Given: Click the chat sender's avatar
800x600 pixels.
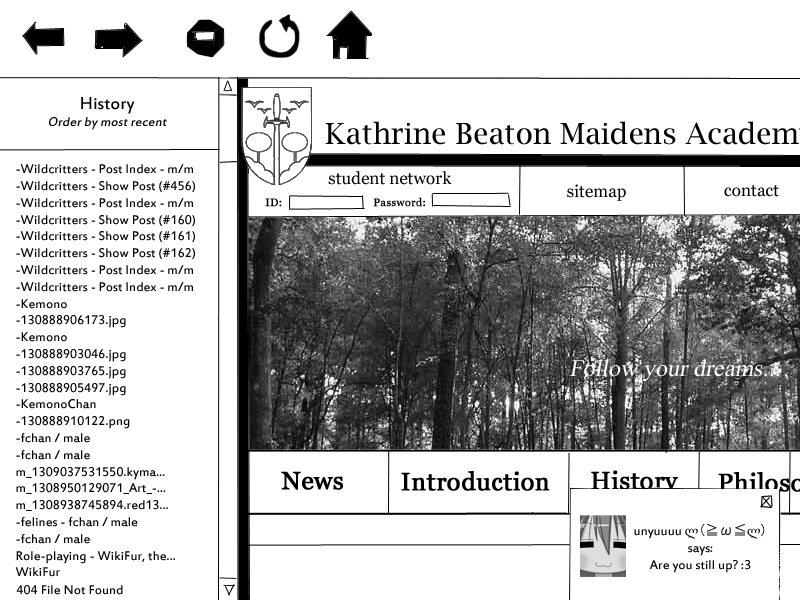Looking at the screenshot, I should (x=602, y=546).
